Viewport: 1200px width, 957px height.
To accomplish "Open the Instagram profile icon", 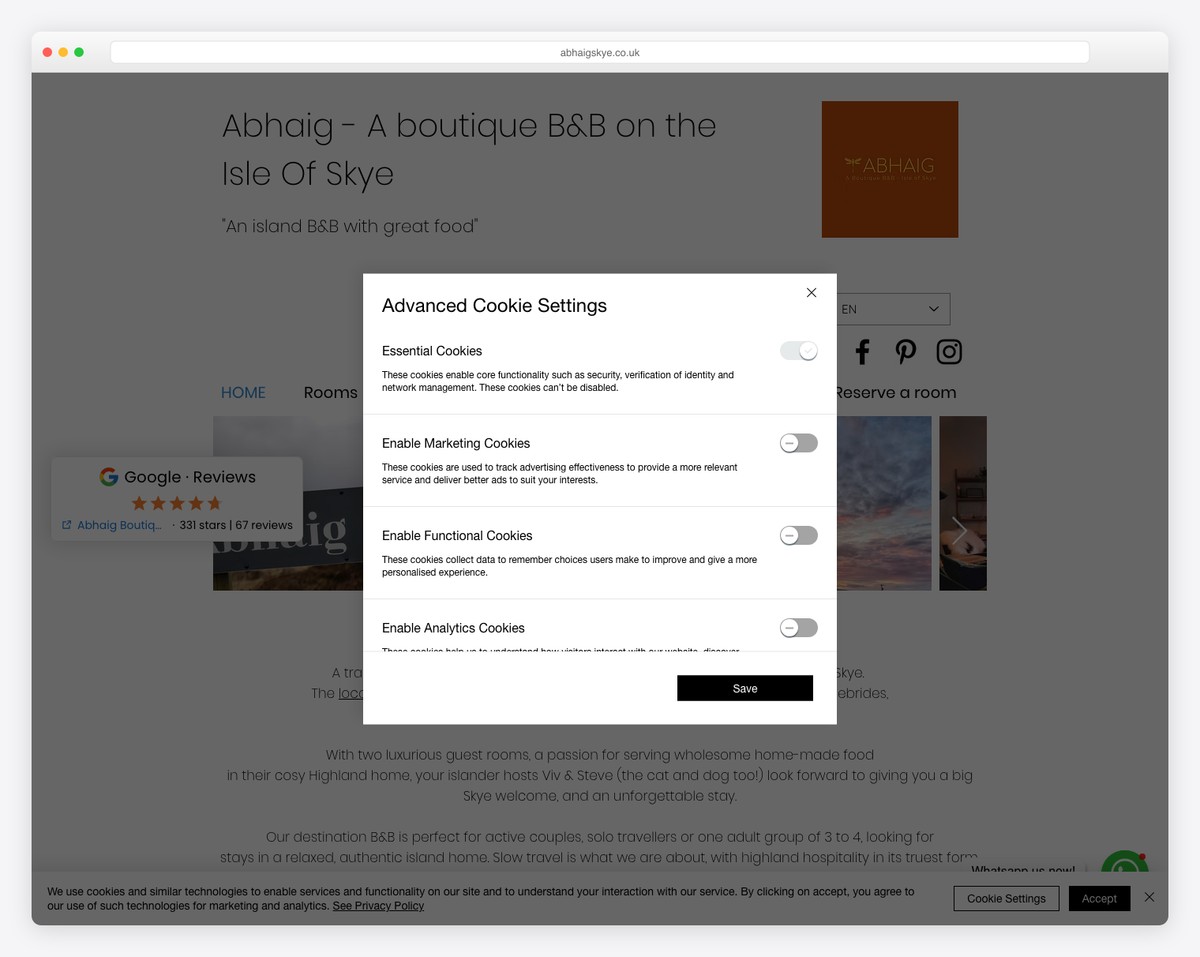I will click(948, 351).
